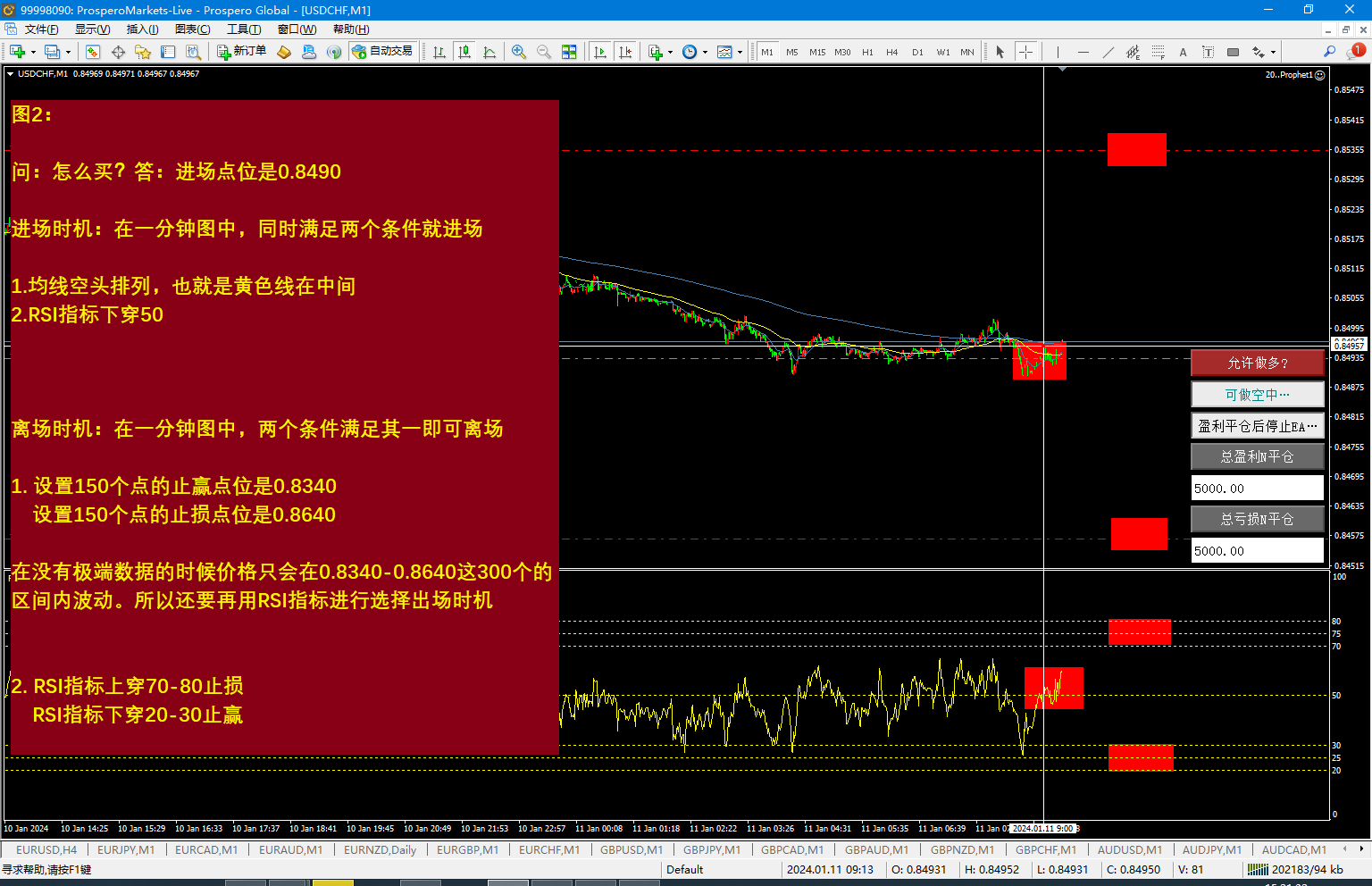This screenshot has width=1372, height=886.
Task: Focus the 5000.00 field under 总盈利平仓
Action: 1258,488
